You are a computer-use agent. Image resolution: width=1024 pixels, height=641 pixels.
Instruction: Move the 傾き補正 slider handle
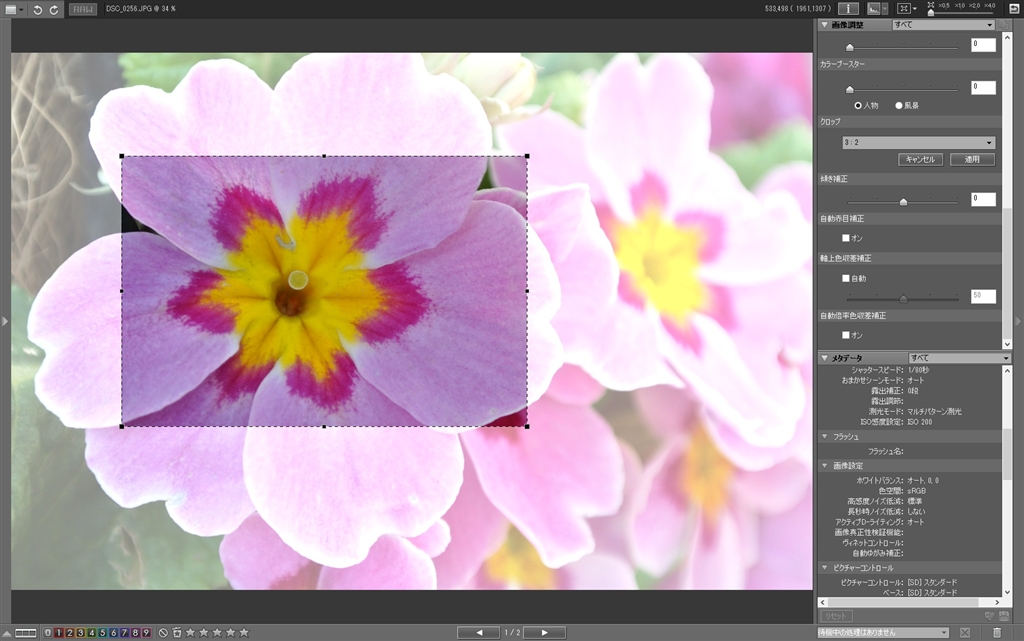coord(903,202)
